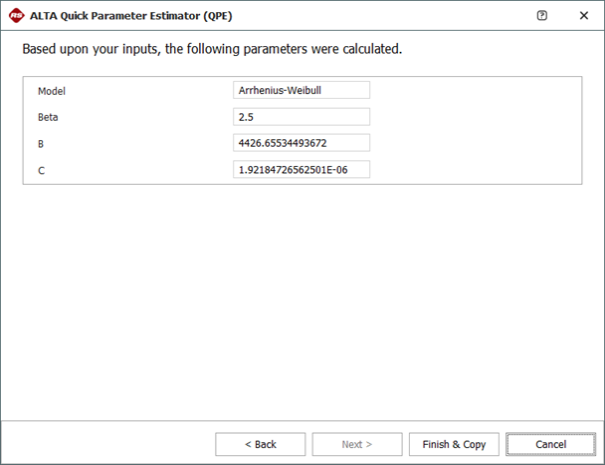Viewport: 605px width, 465px height.
Task: Select the Beta value field containing 2.5
Action: 300,116
